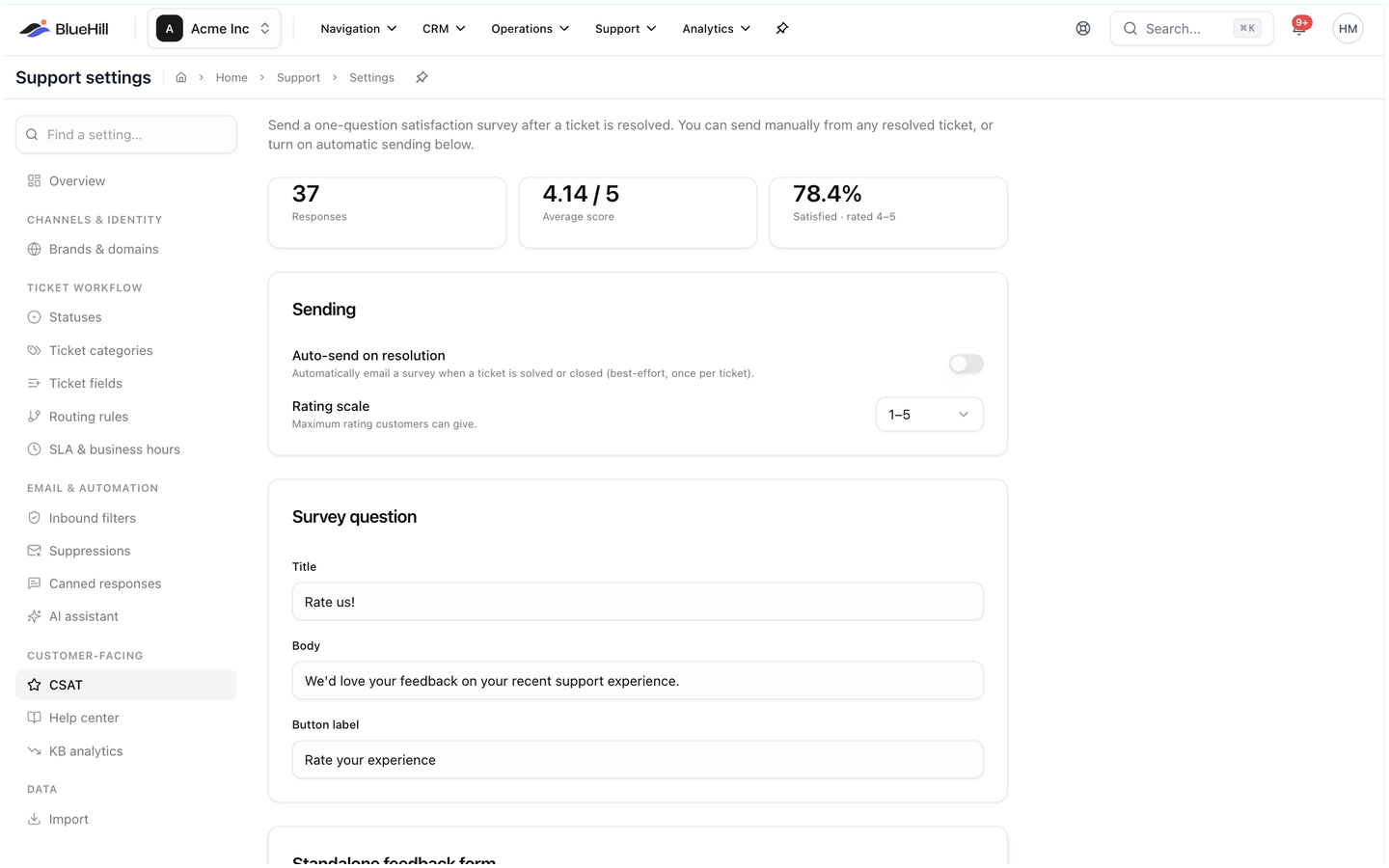Open the Rating scale 1–5 dropdown

929,415
